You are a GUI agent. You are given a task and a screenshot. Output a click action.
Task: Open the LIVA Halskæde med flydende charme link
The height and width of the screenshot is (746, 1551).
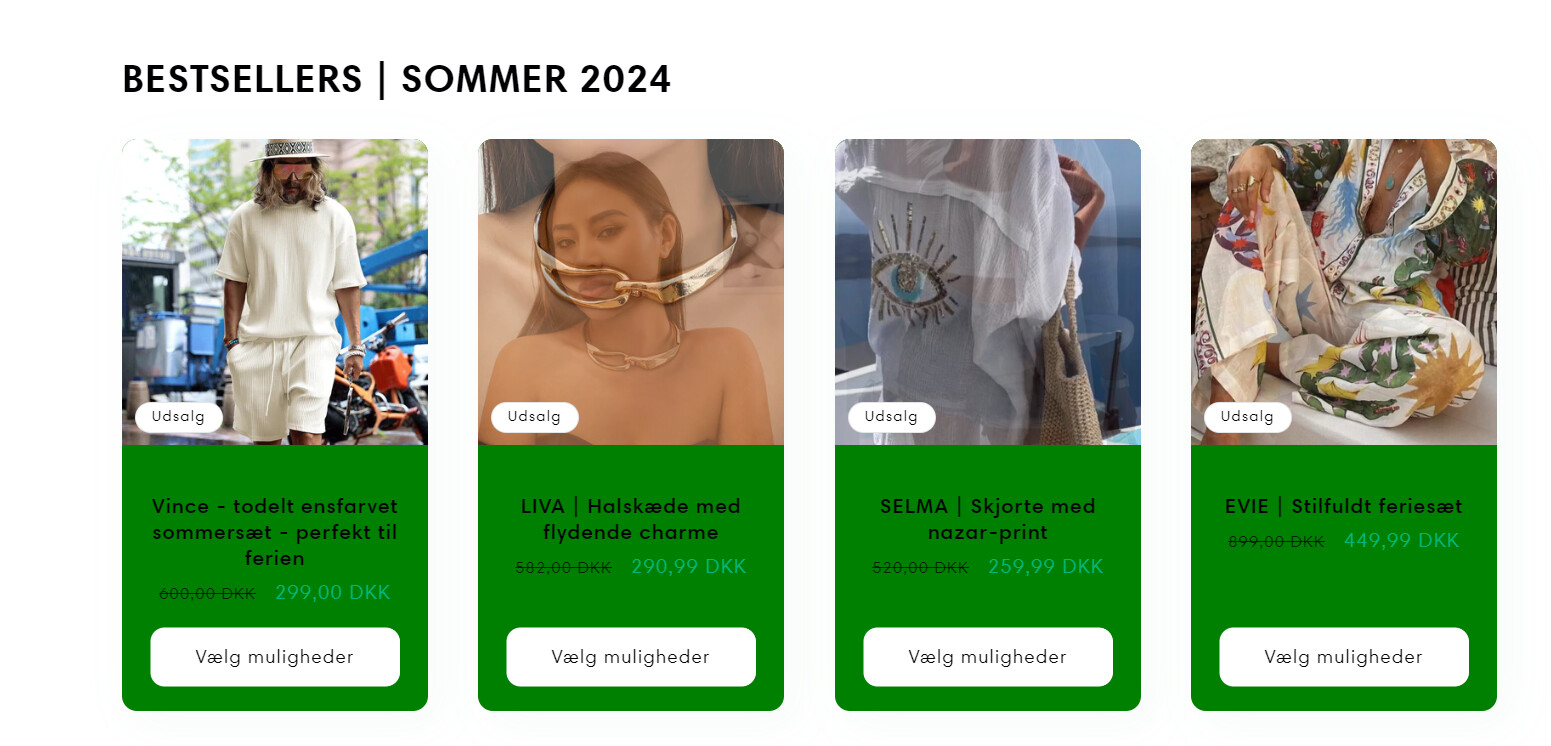(631, 519)
